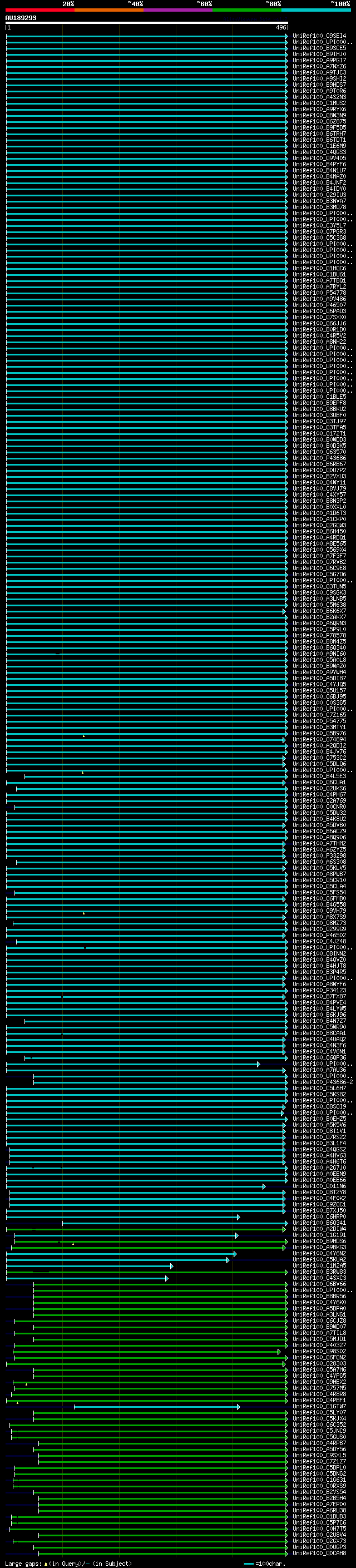Select the UniRef100_Q5B976 label
Image resolution: width=356 pixels, height=1568 pixels.
319,734
